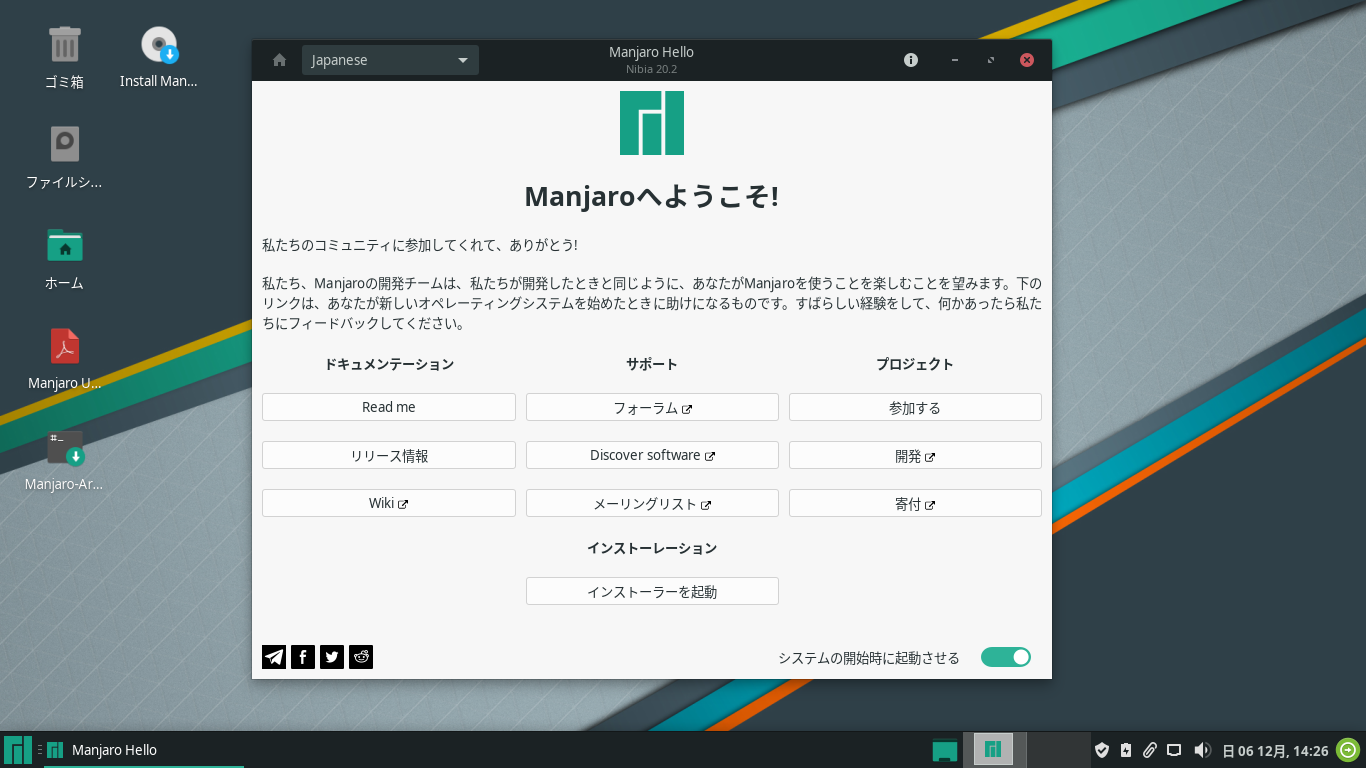Click the home icon in Manjaro Hello header

click(x=280, y=60)
